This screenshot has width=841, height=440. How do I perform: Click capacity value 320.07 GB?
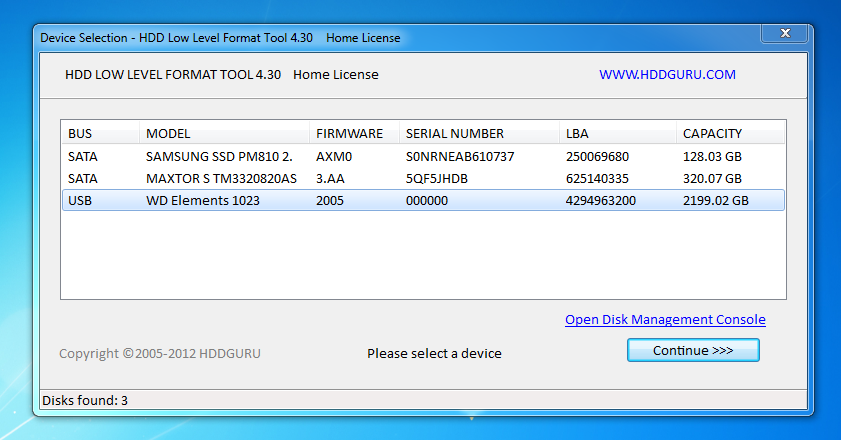coord(712,179)
